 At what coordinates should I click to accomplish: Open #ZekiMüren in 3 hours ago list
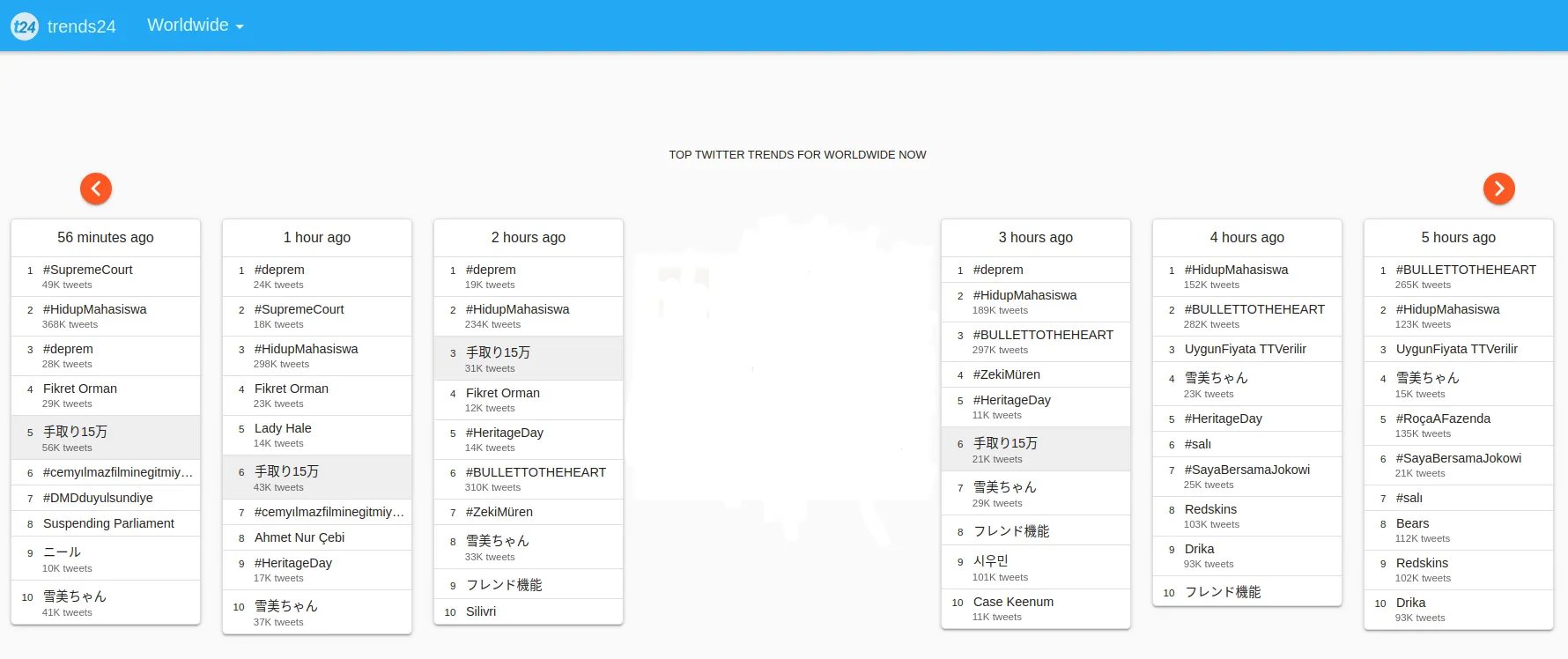pyautogui.click(x=1007, y=374)
